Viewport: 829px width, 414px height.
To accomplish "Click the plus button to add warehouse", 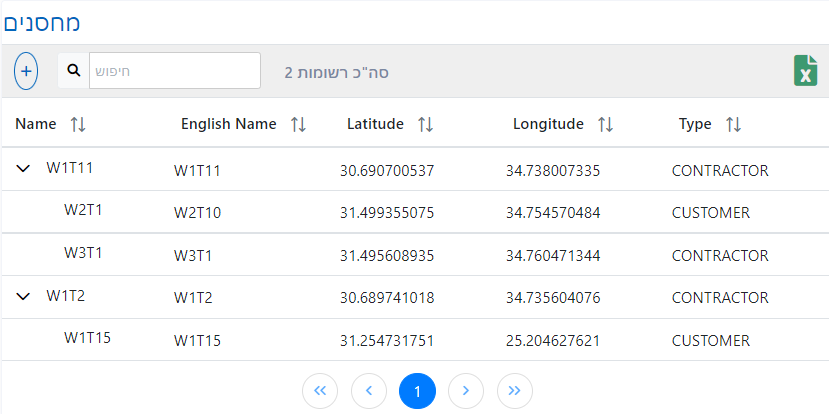I will tap(26, 71).
